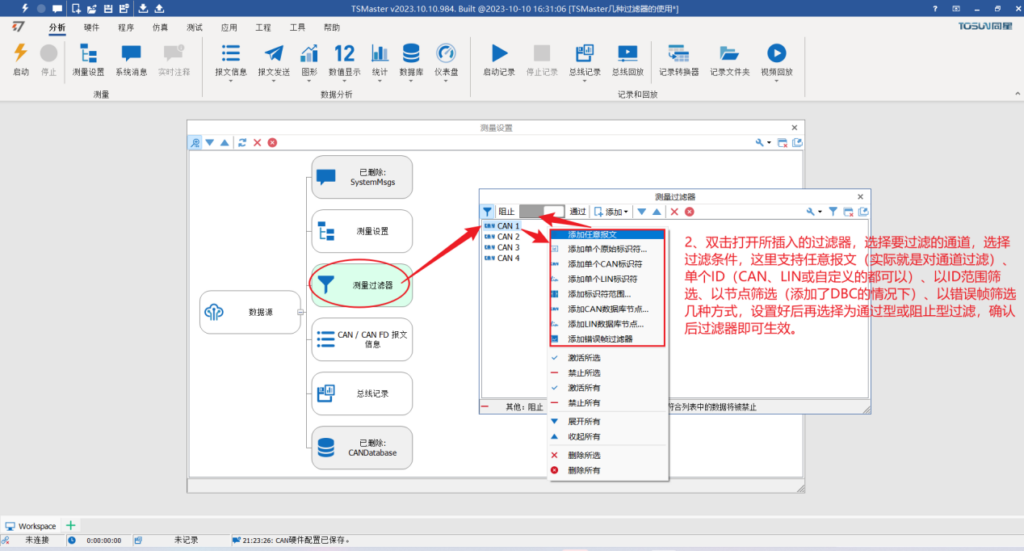The image size is (1024, 551).
Task: Select 激活所选 in the context menu
Action: coord(585,357)
